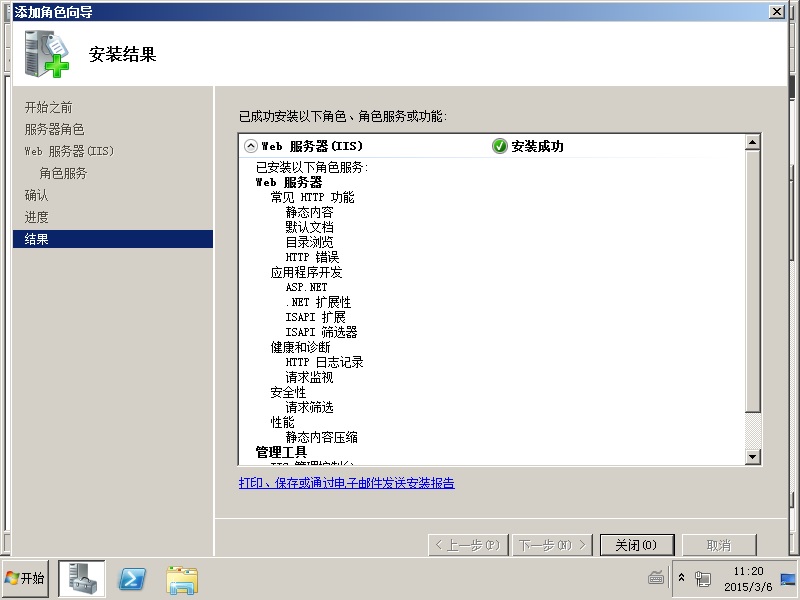Click the network status tray icon
The image size is (800, 600).
tap(703, 579)
